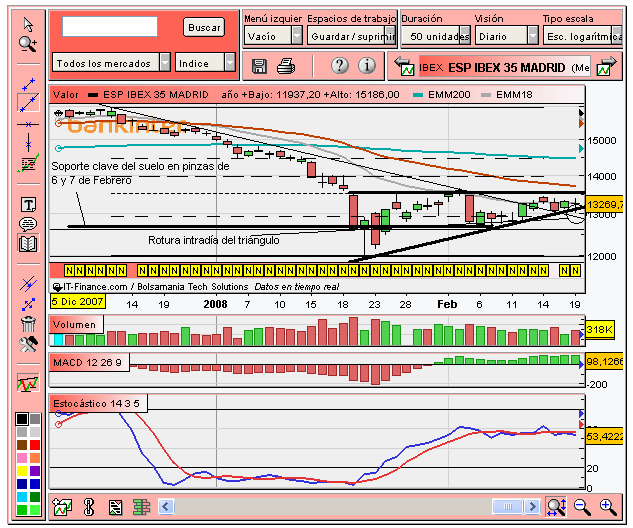Viewport: 633px width, 528px height.
Task: Click the chain link icon in bottom bar
Action: pyautogui.click(x=89, y=507)
